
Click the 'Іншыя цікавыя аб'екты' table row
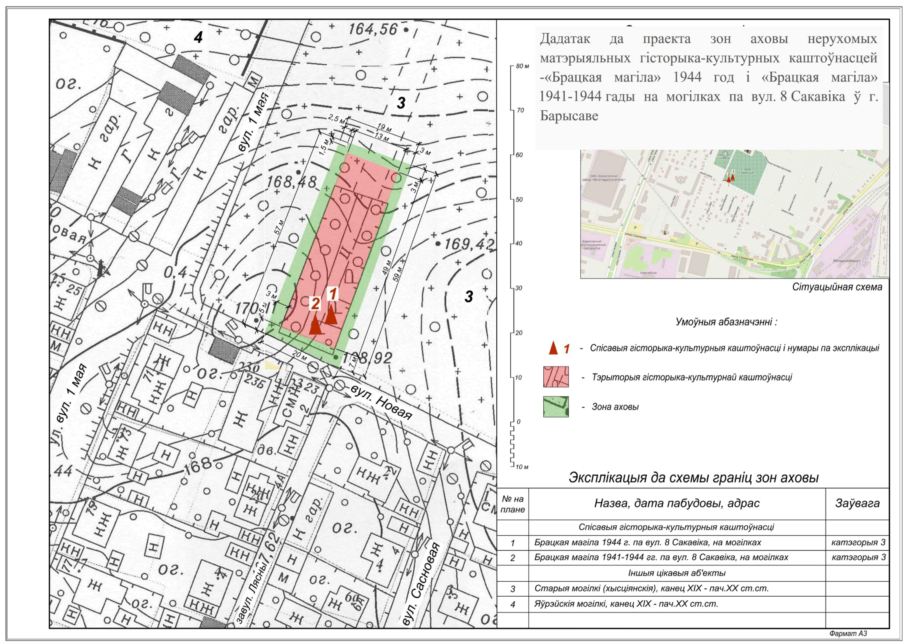676,573
